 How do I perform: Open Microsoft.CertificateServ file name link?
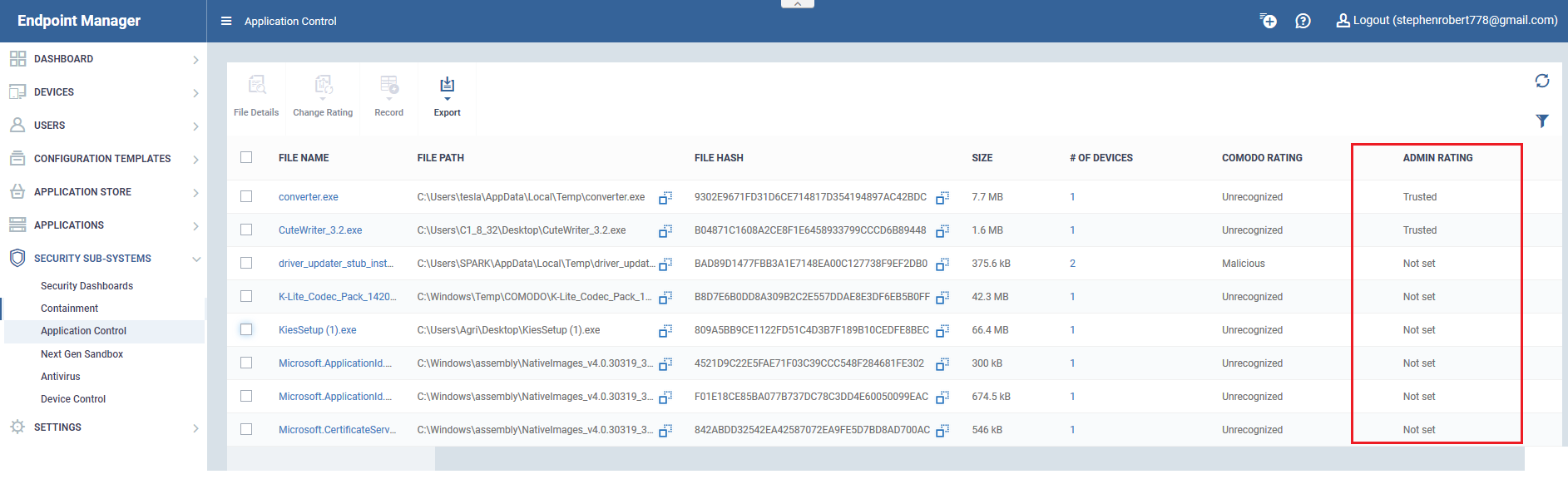click(x=337, y=430)
